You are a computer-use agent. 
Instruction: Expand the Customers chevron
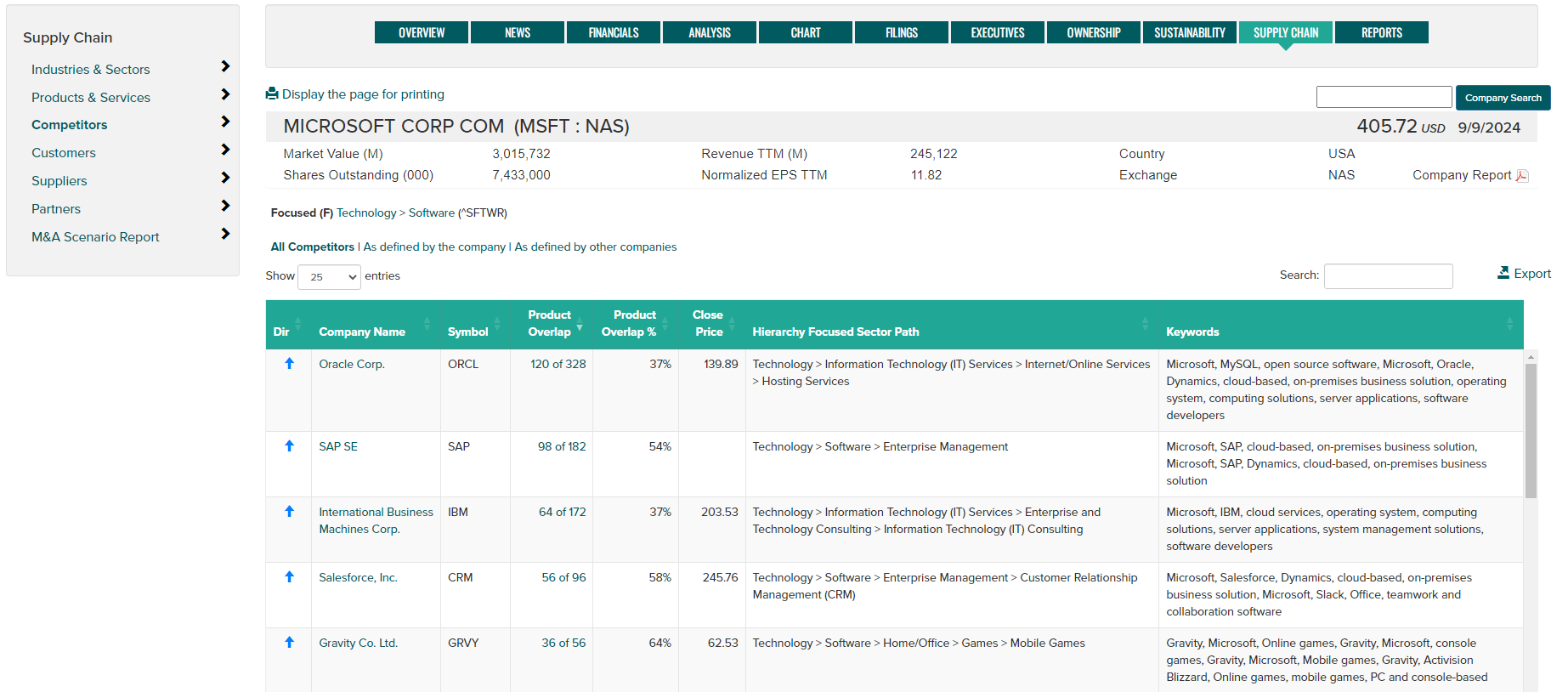(225, 150)
